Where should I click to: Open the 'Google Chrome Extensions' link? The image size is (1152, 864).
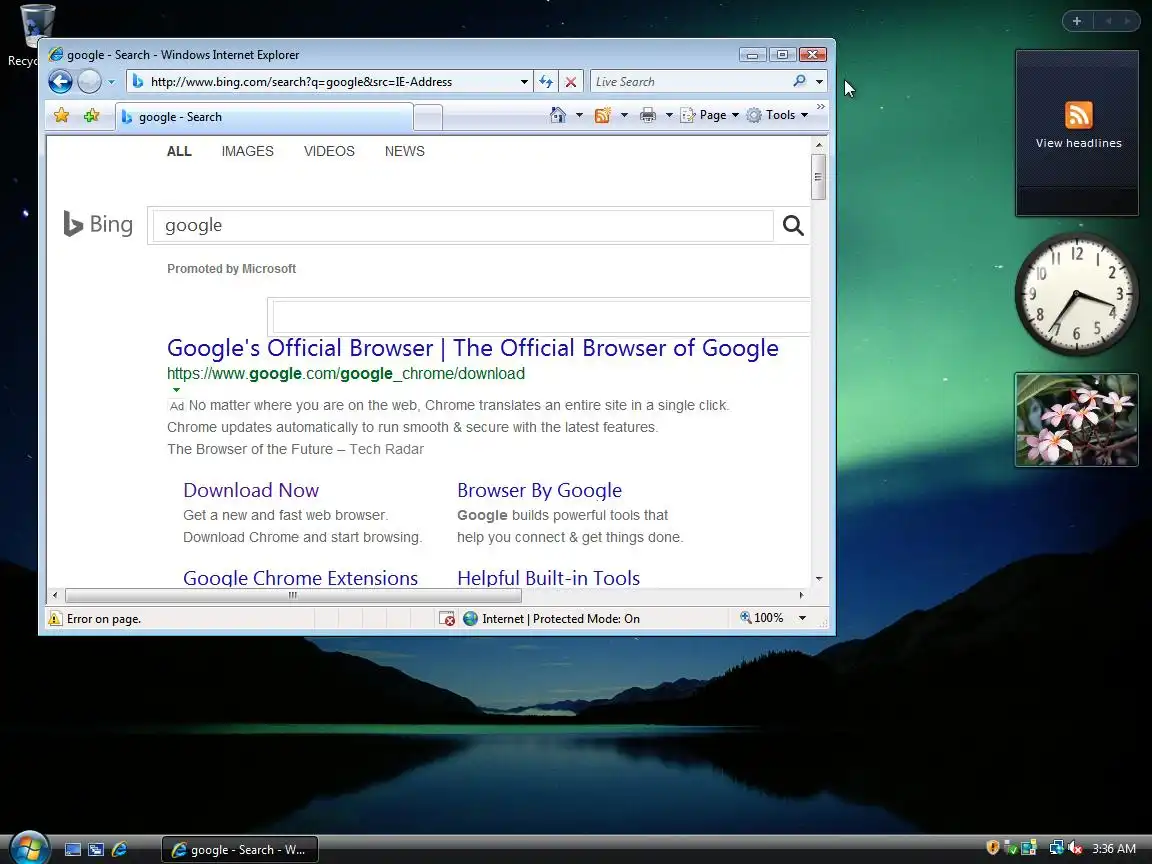pos(300,577)
